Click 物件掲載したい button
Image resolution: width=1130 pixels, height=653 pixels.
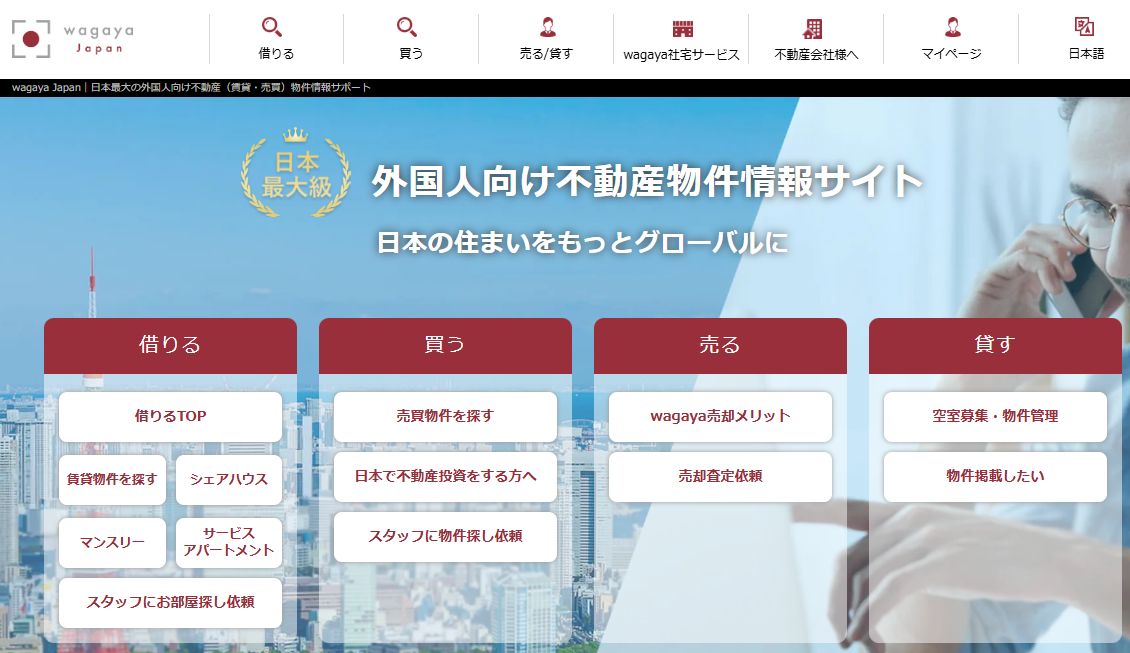995,476
